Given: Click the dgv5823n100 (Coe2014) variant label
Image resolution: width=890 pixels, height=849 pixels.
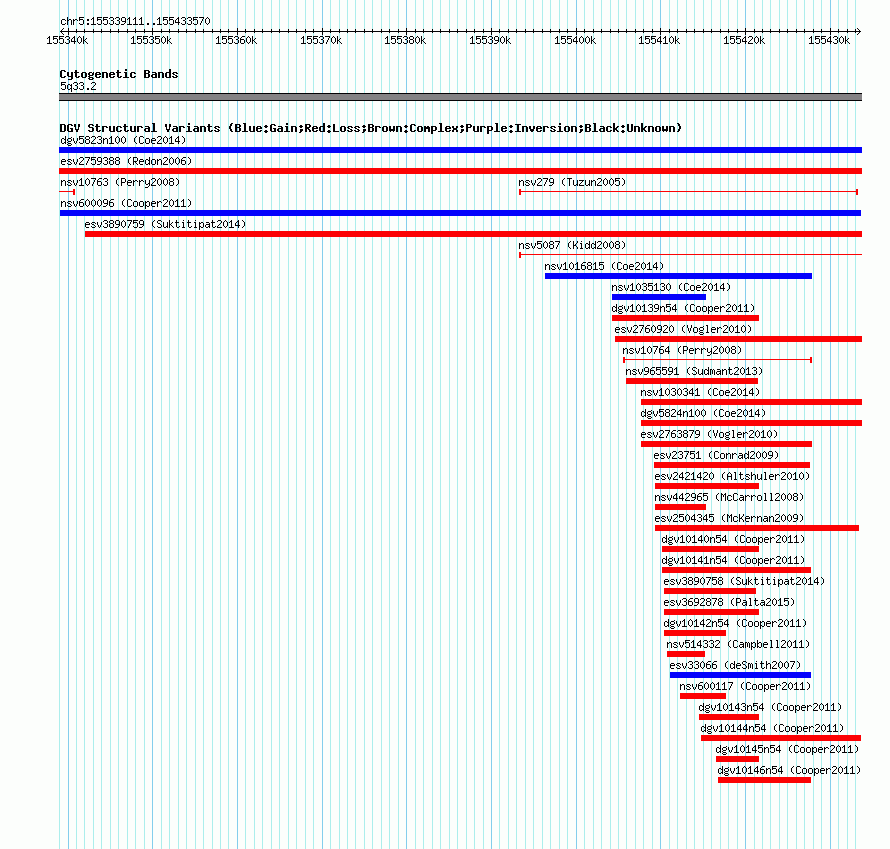Looking at the screenshot, I should [x=123, y=140].
